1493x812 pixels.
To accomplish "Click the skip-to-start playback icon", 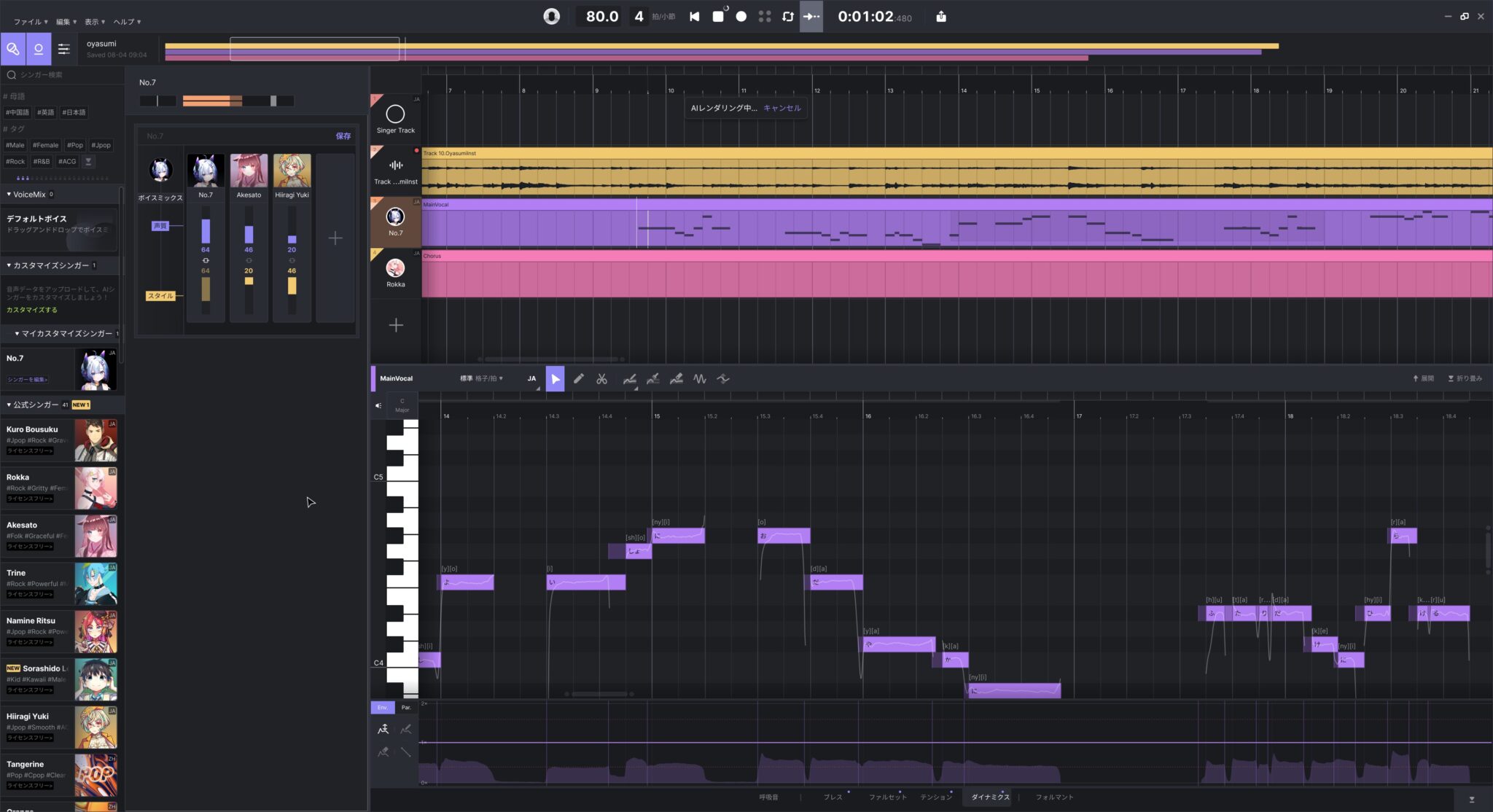I will tap(693, 16).
